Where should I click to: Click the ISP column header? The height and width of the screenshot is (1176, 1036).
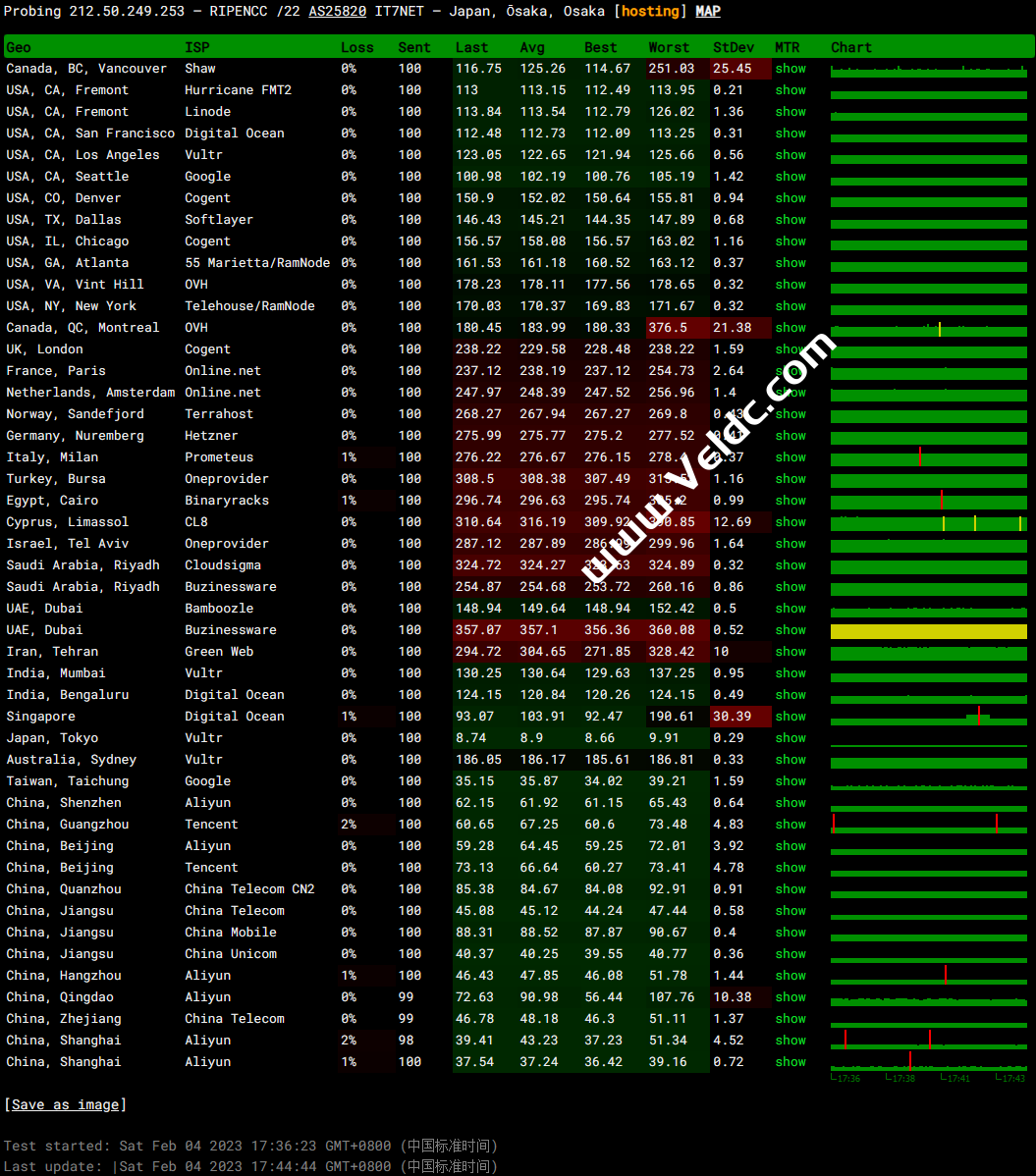196,47
